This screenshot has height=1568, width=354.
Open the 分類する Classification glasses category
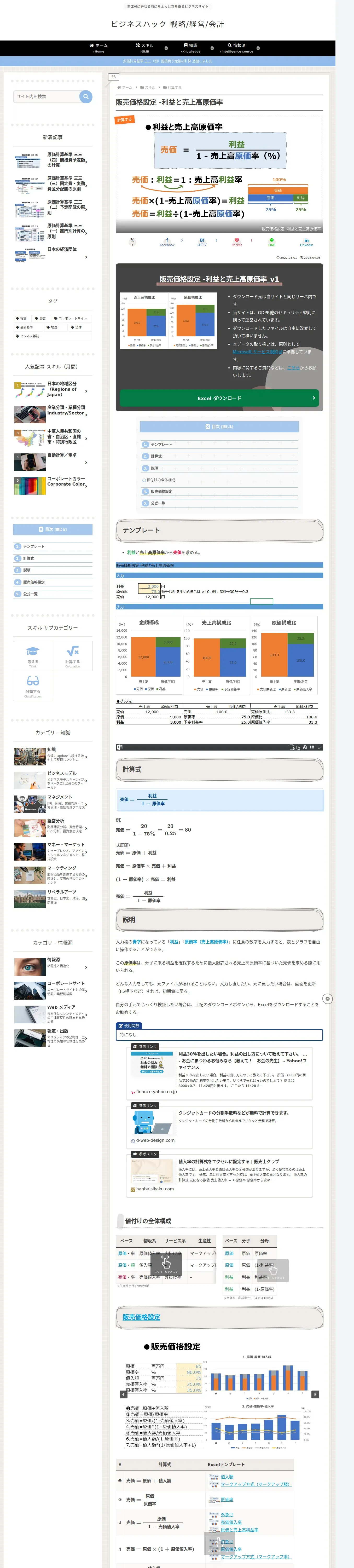[33, 686]
